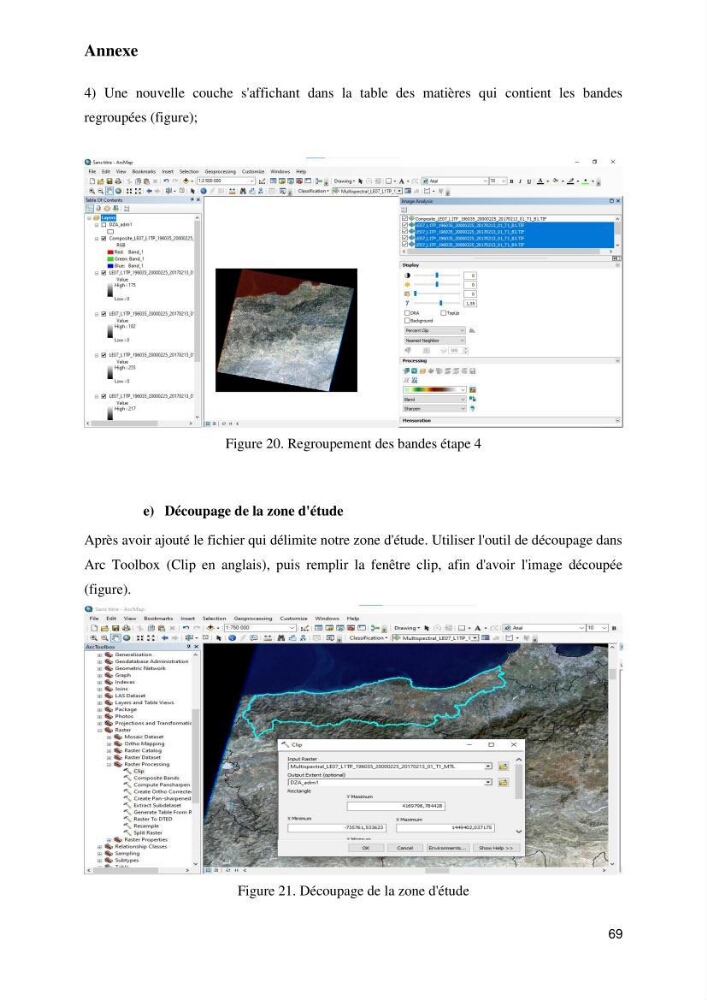
Task: Open File menu in upper ArcMap window
Action: point(92,172)
